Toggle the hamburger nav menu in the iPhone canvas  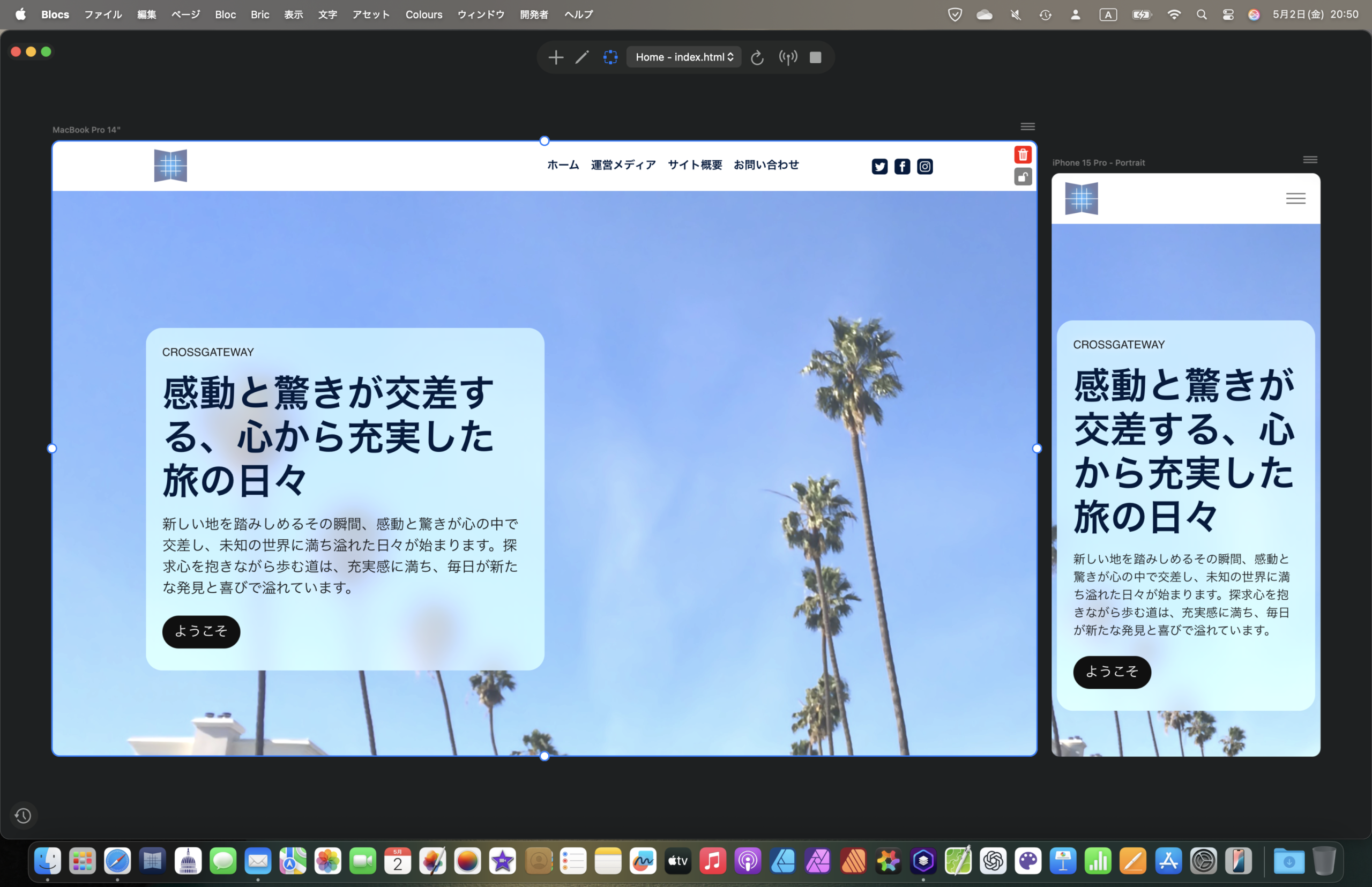(1295, 199)
